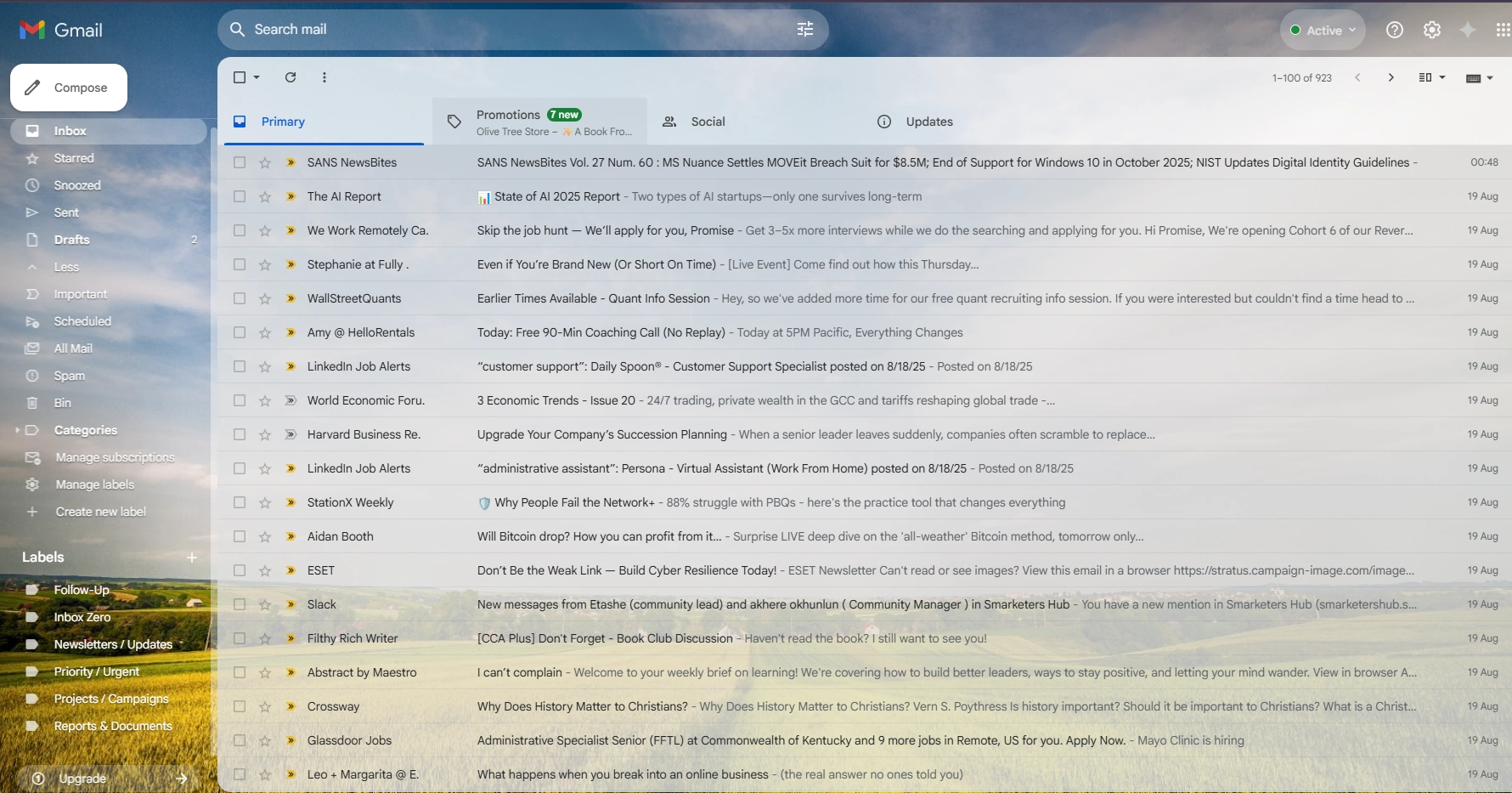Go to older messages page

(1391, 77)
